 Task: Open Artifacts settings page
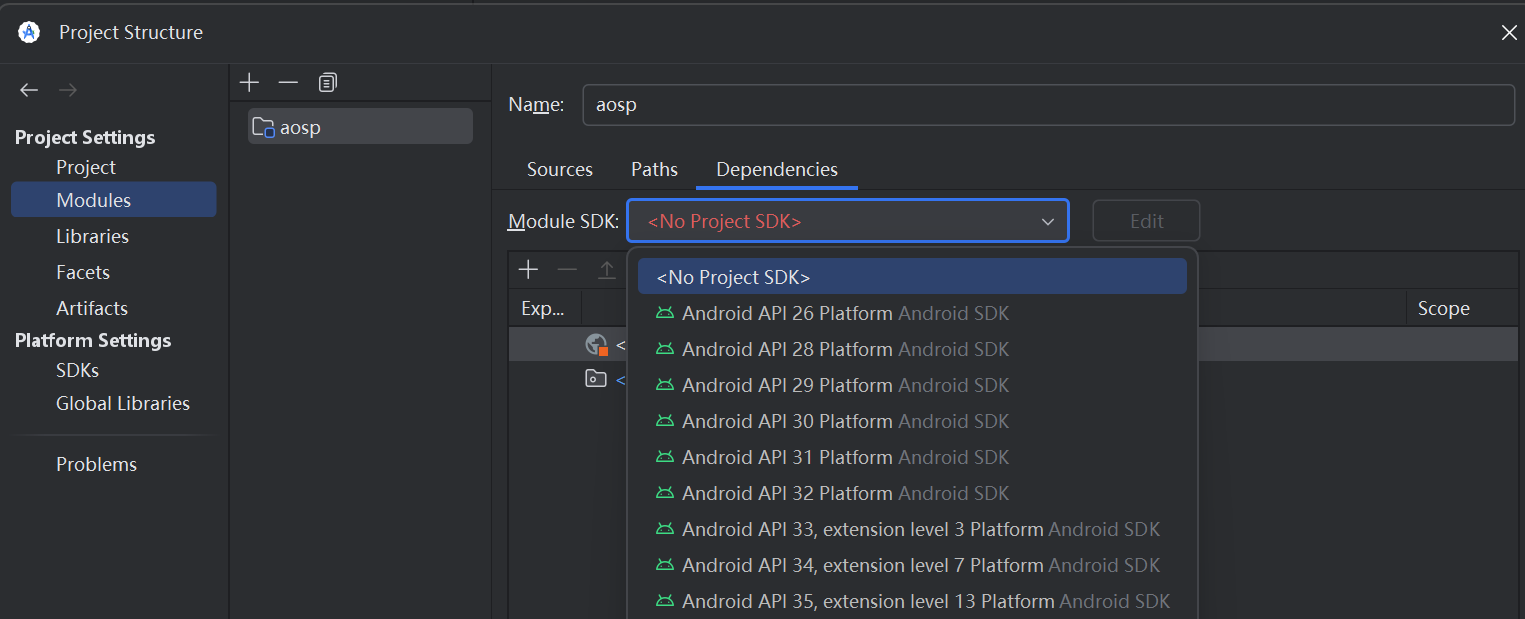point(92,308)
